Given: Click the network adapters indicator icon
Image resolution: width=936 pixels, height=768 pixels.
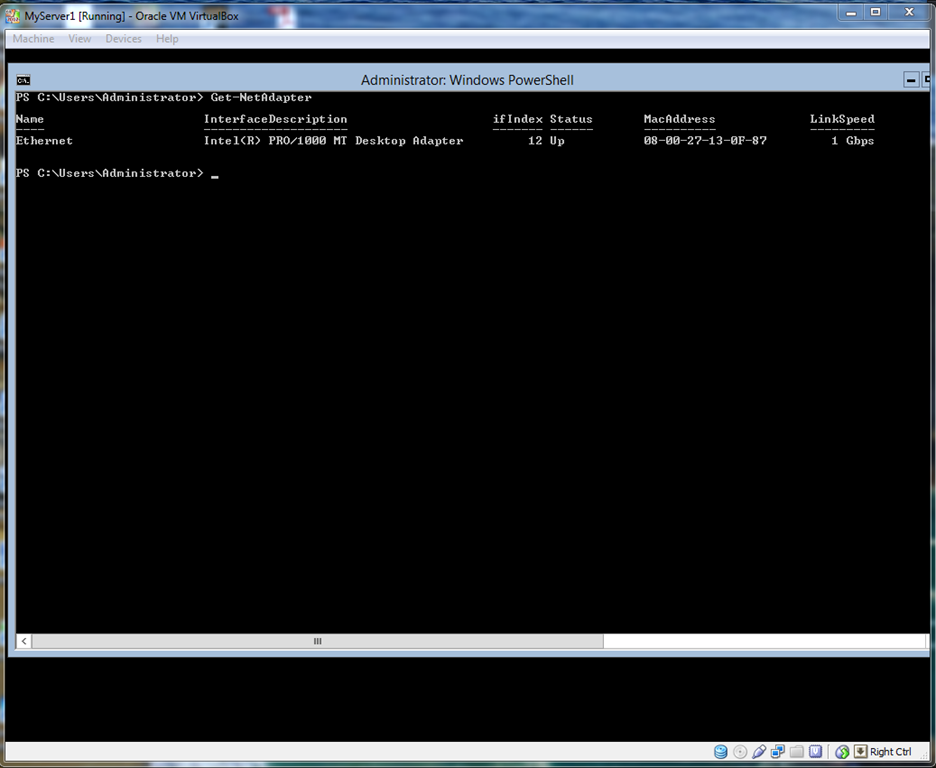Looking at the screenshot, I should pyautogui.click(x=777, y=752).
